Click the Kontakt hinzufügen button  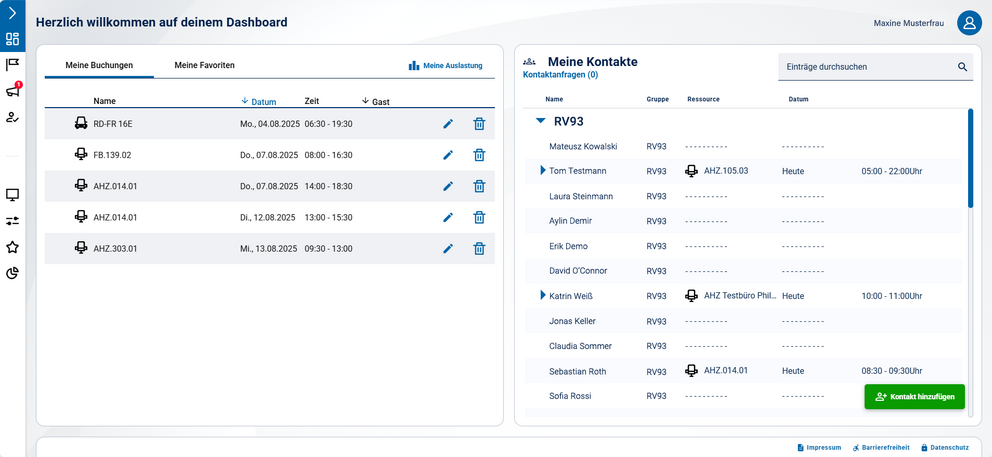click(914, 397)
